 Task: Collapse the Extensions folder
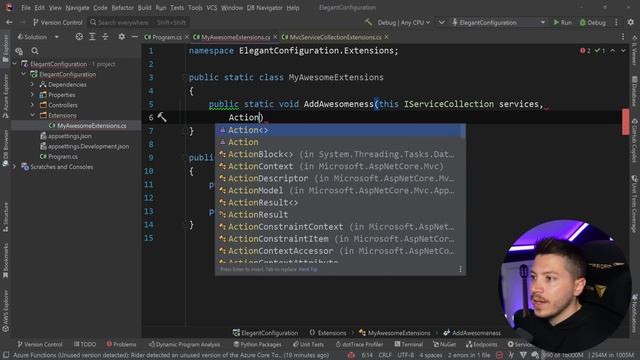33,116
